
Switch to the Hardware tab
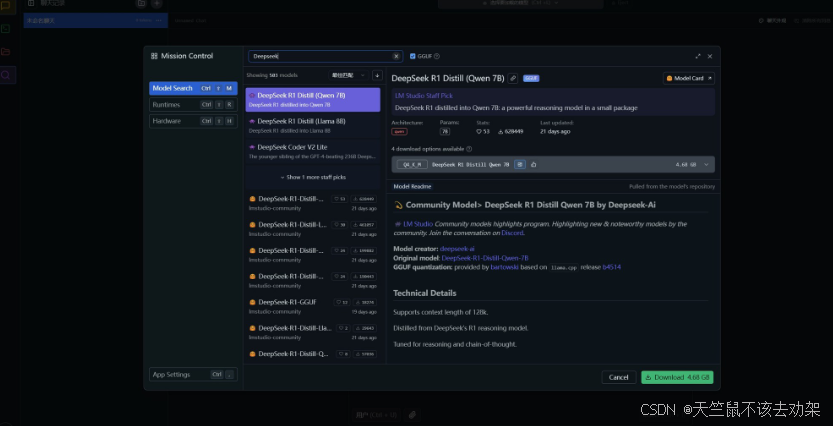click(193, 121)
